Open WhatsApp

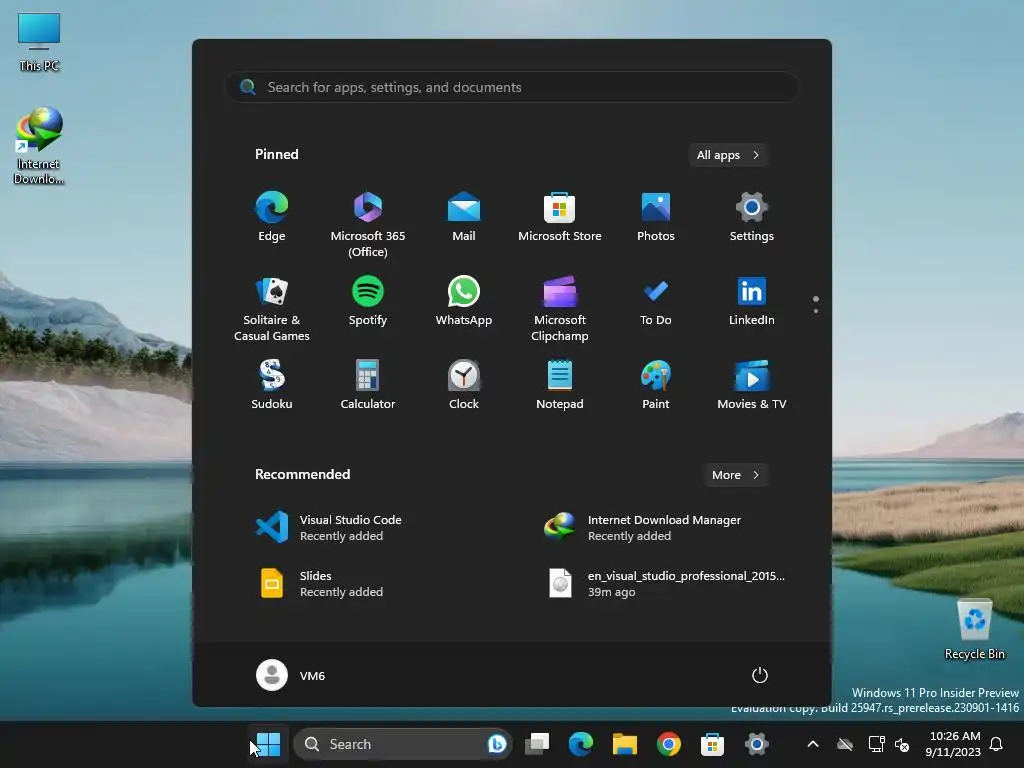(464, 302)
